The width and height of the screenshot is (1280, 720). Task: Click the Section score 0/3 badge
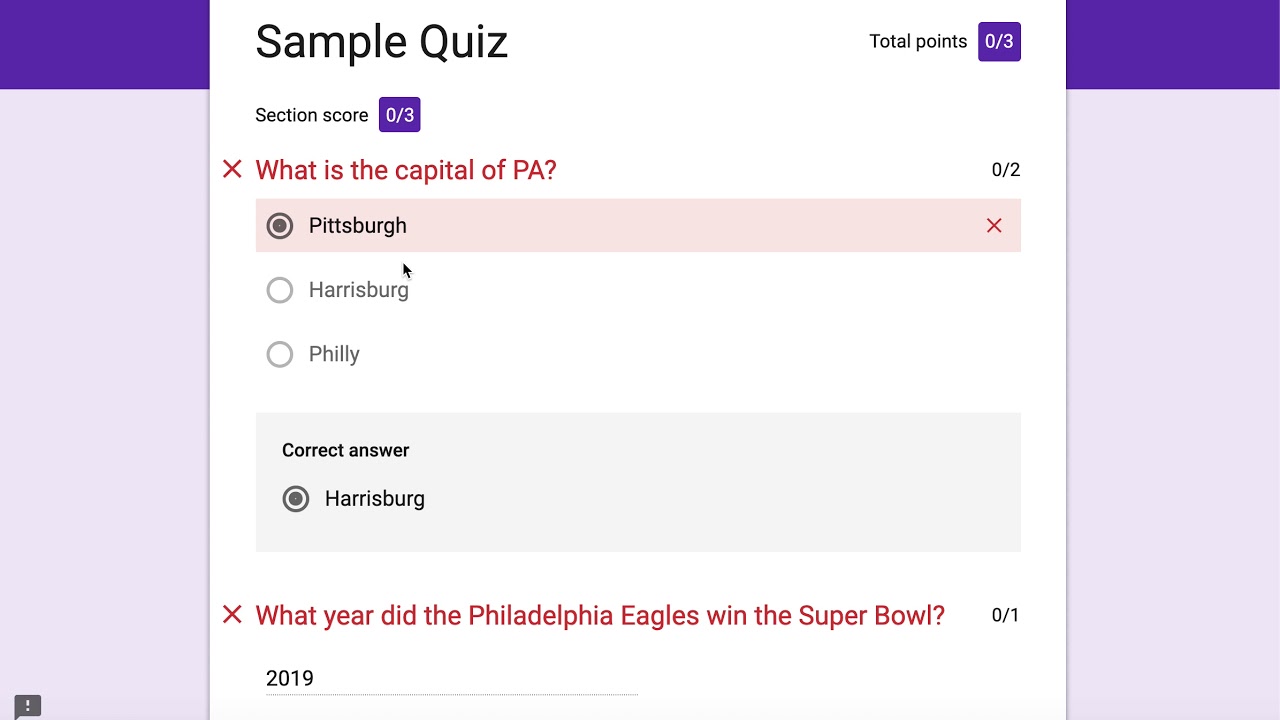399,115
